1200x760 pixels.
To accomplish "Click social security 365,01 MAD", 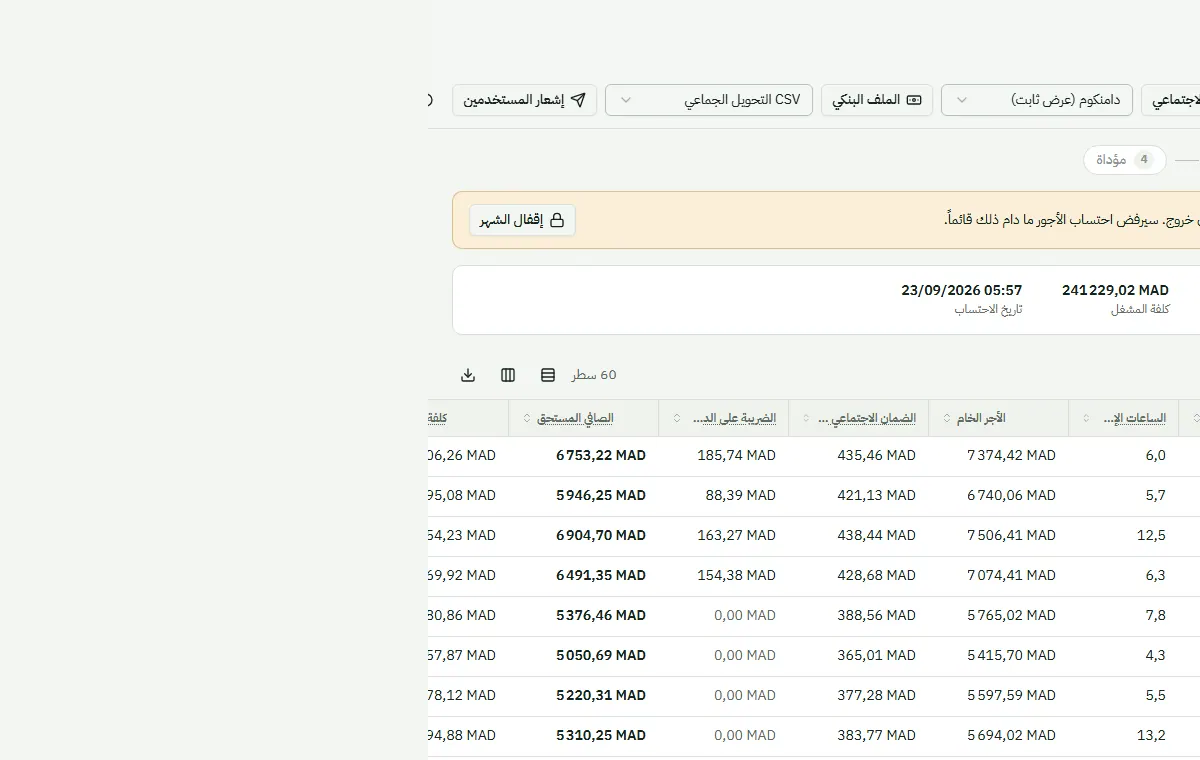I will click(x=876, y=655).
